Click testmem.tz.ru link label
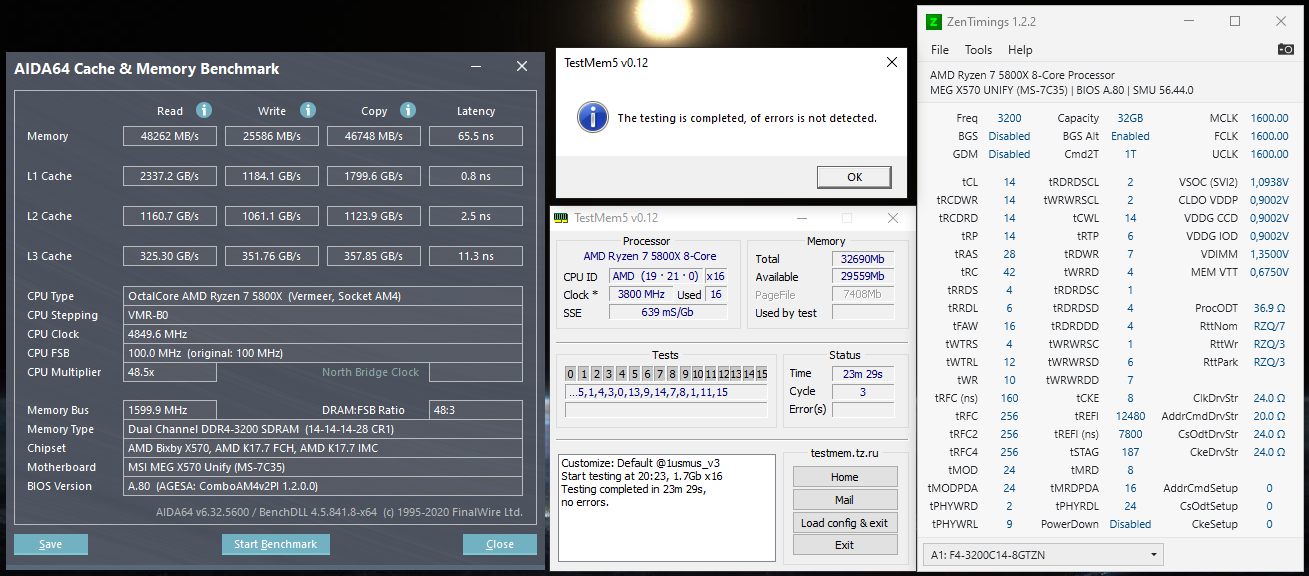 844,453
